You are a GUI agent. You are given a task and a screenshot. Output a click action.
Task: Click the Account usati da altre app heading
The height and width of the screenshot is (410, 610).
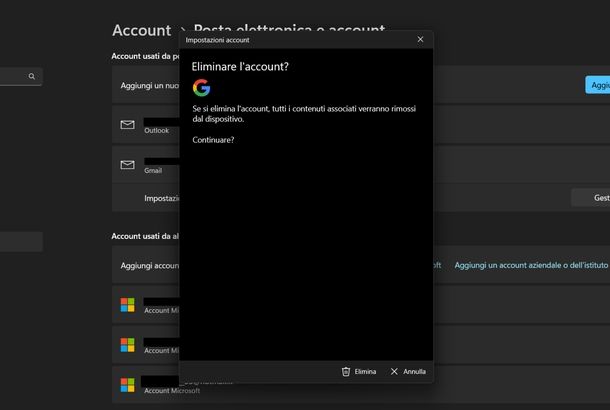145,236
